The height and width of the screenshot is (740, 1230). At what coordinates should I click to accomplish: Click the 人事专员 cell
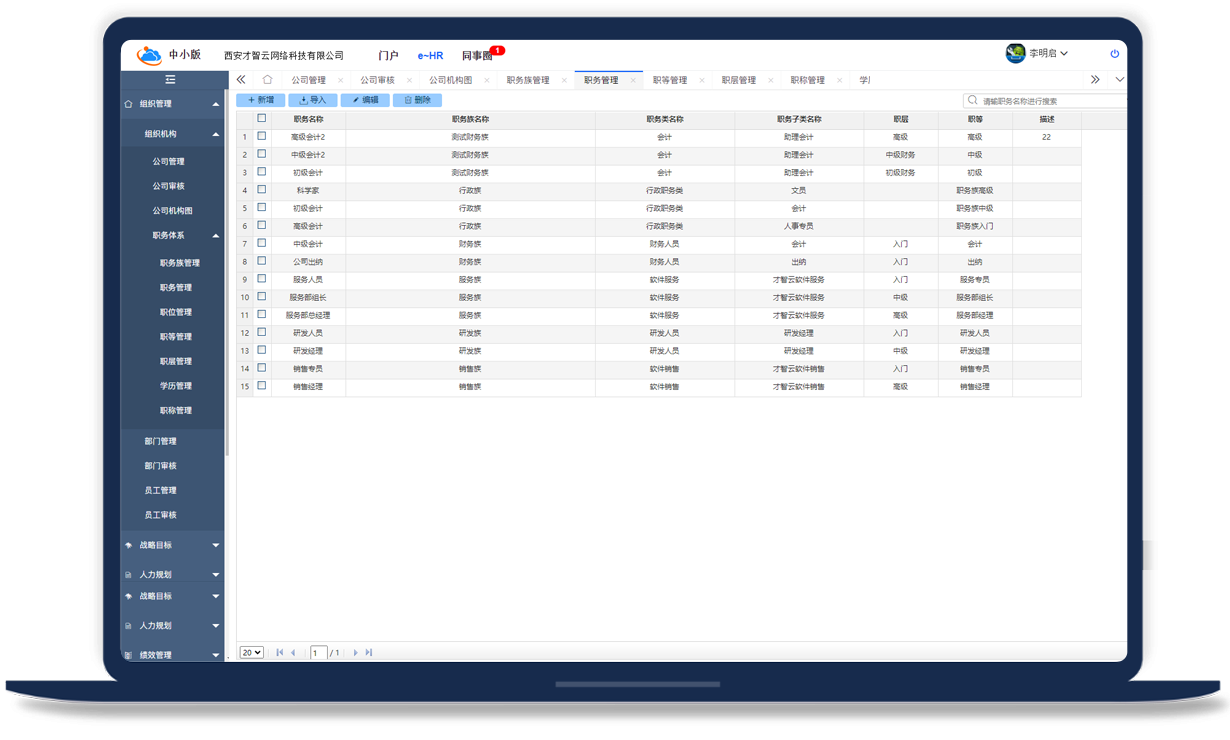[799, 226]
